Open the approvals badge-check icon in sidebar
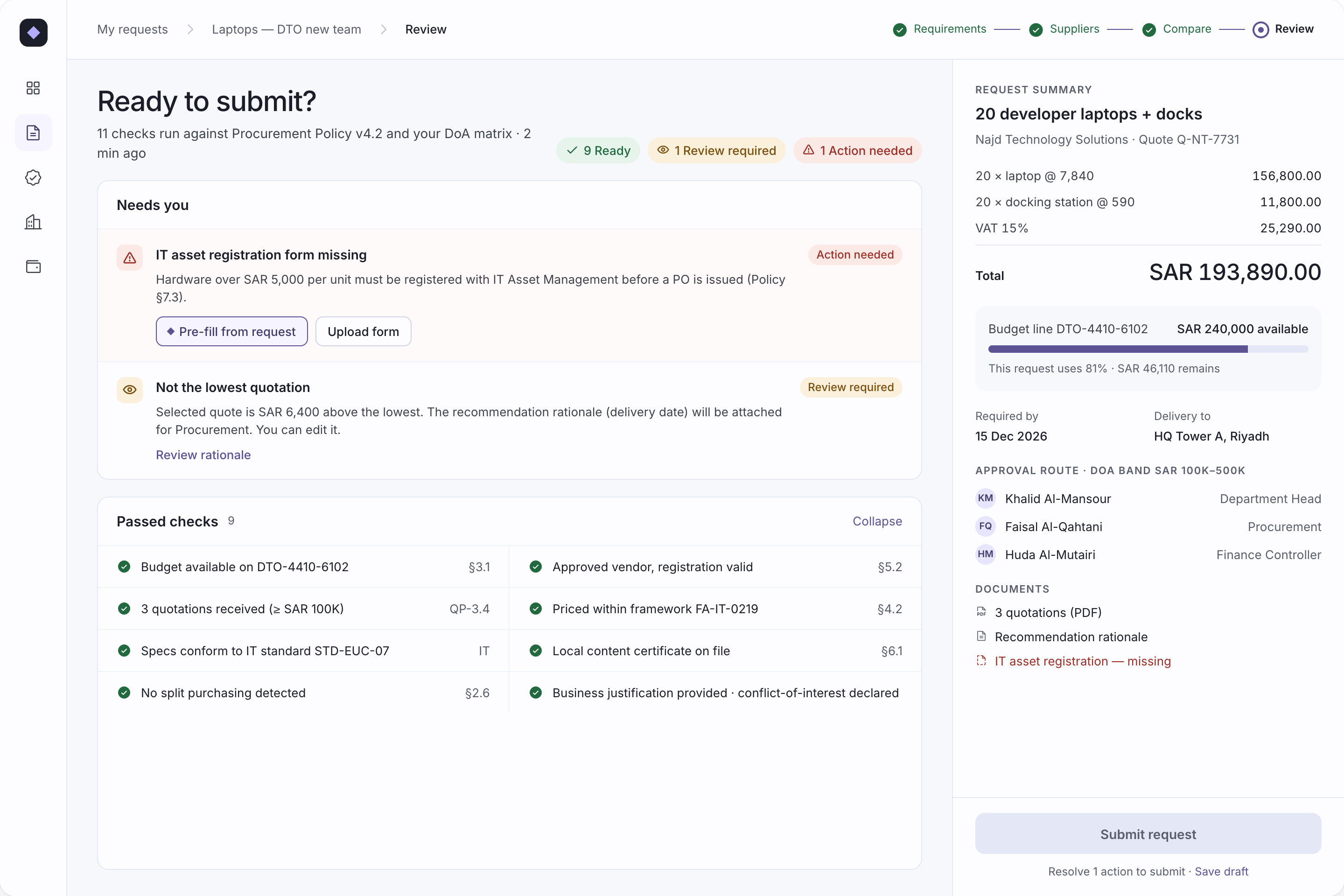The image size is (1344, 896). pyautogui.click(x=33, y=178)
